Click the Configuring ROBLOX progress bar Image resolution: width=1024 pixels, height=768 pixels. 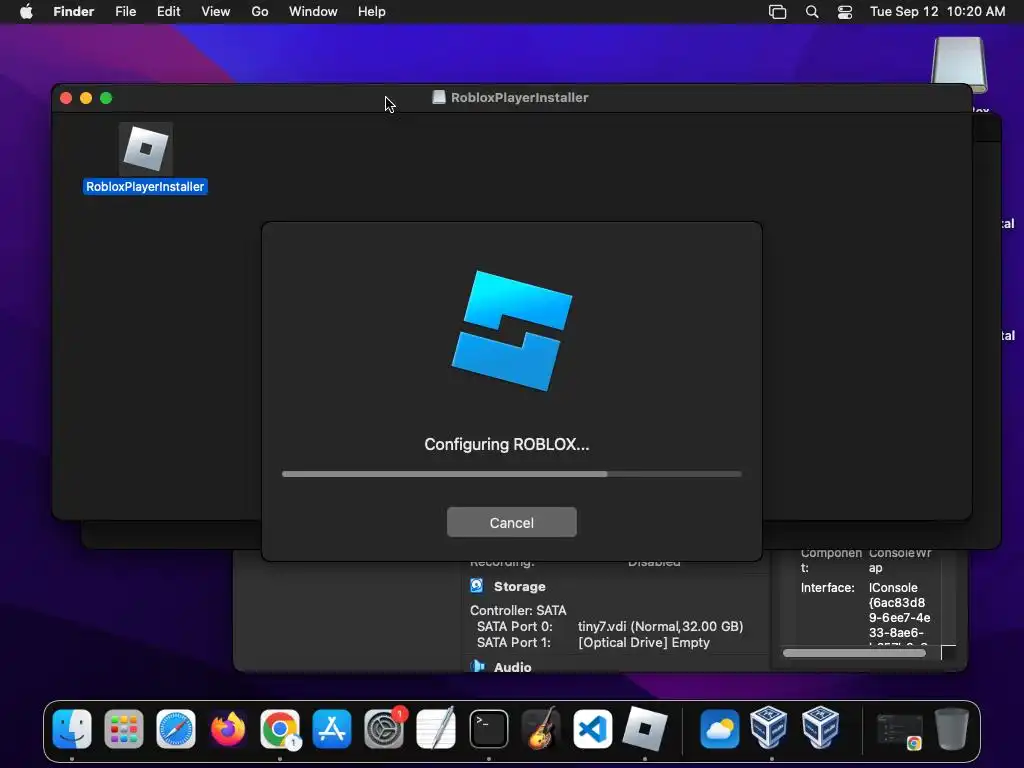[511, 473]
